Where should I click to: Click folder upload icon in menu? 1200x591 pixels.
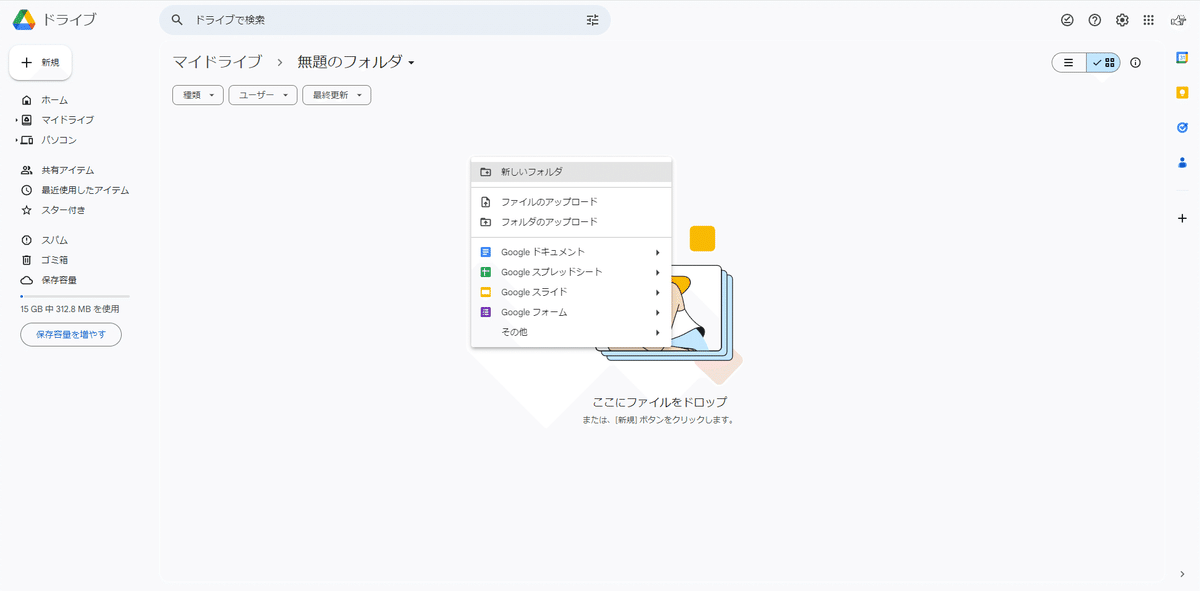tap(485, 222)
